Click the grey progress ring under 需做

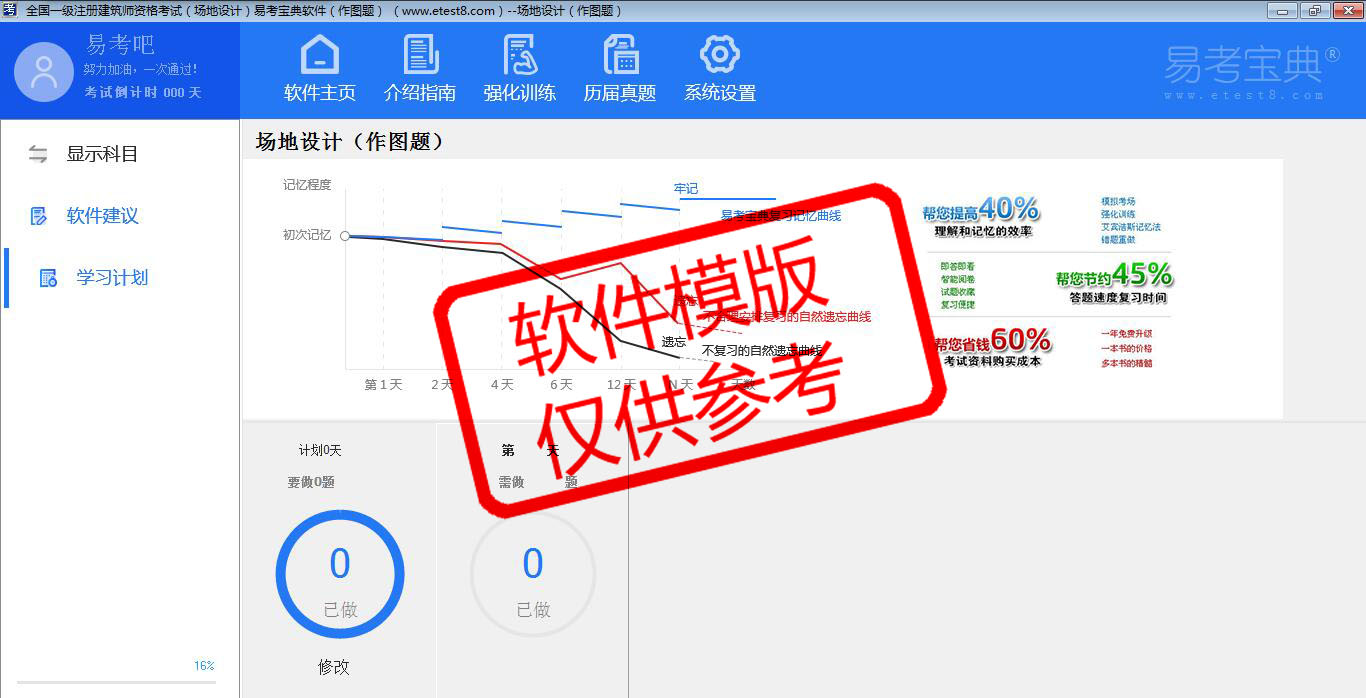(533, 574)
